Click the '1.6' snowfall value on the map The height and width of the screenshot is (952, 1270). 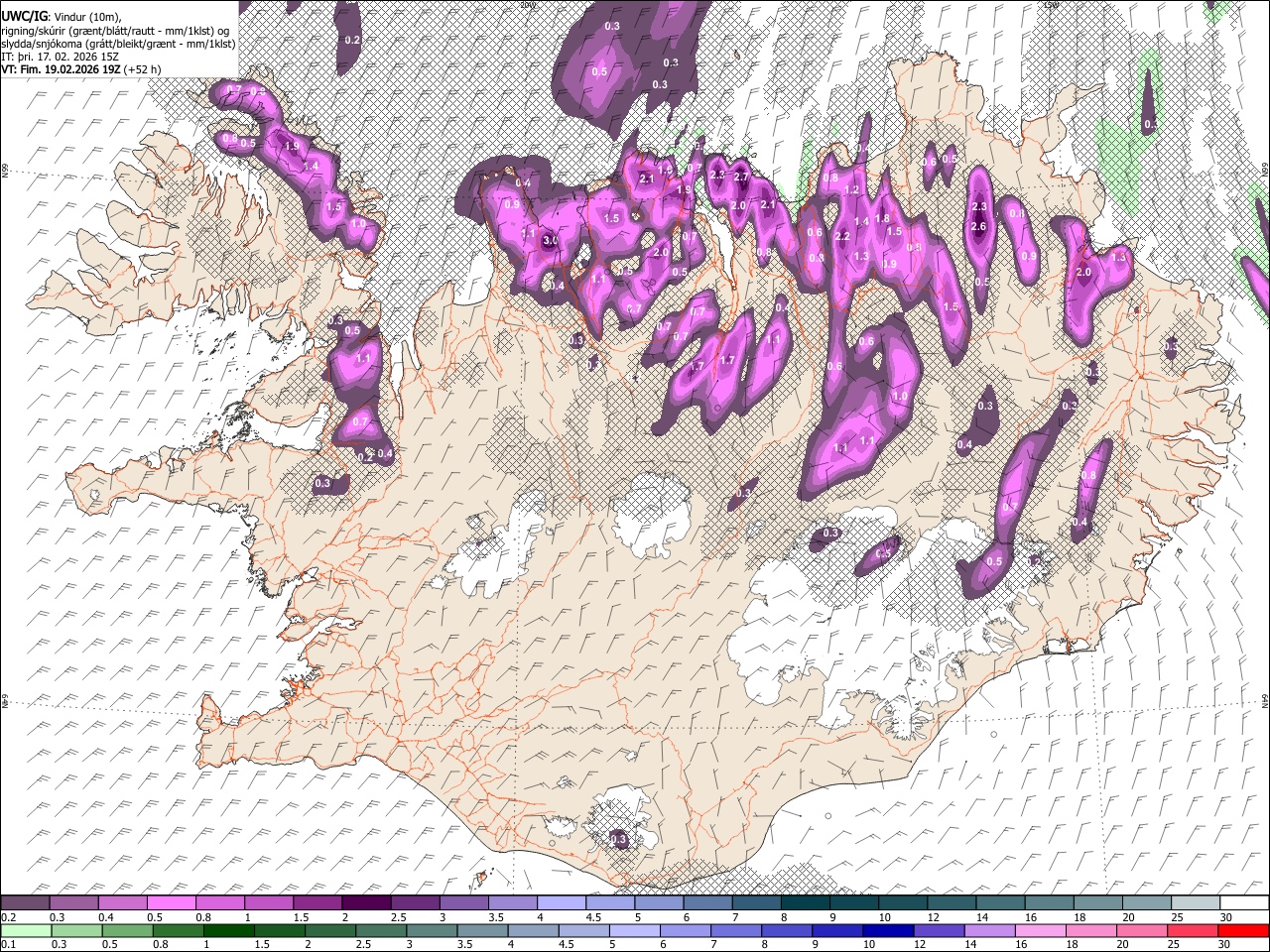click(x=665, y=171)
